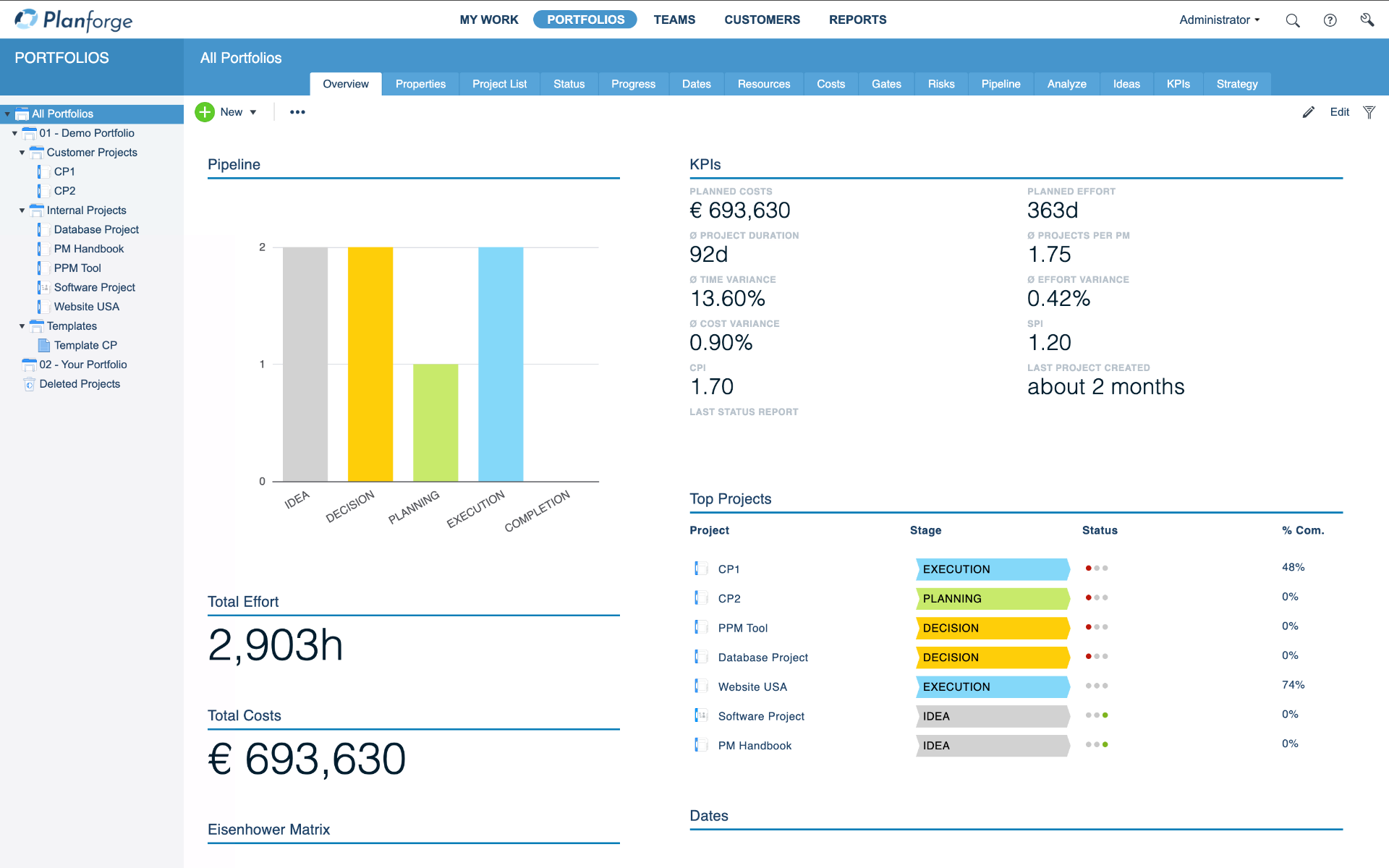Open Software Project link in Top Projects
The height and width of the screenshot is (868, 1389).
(761, 716)
